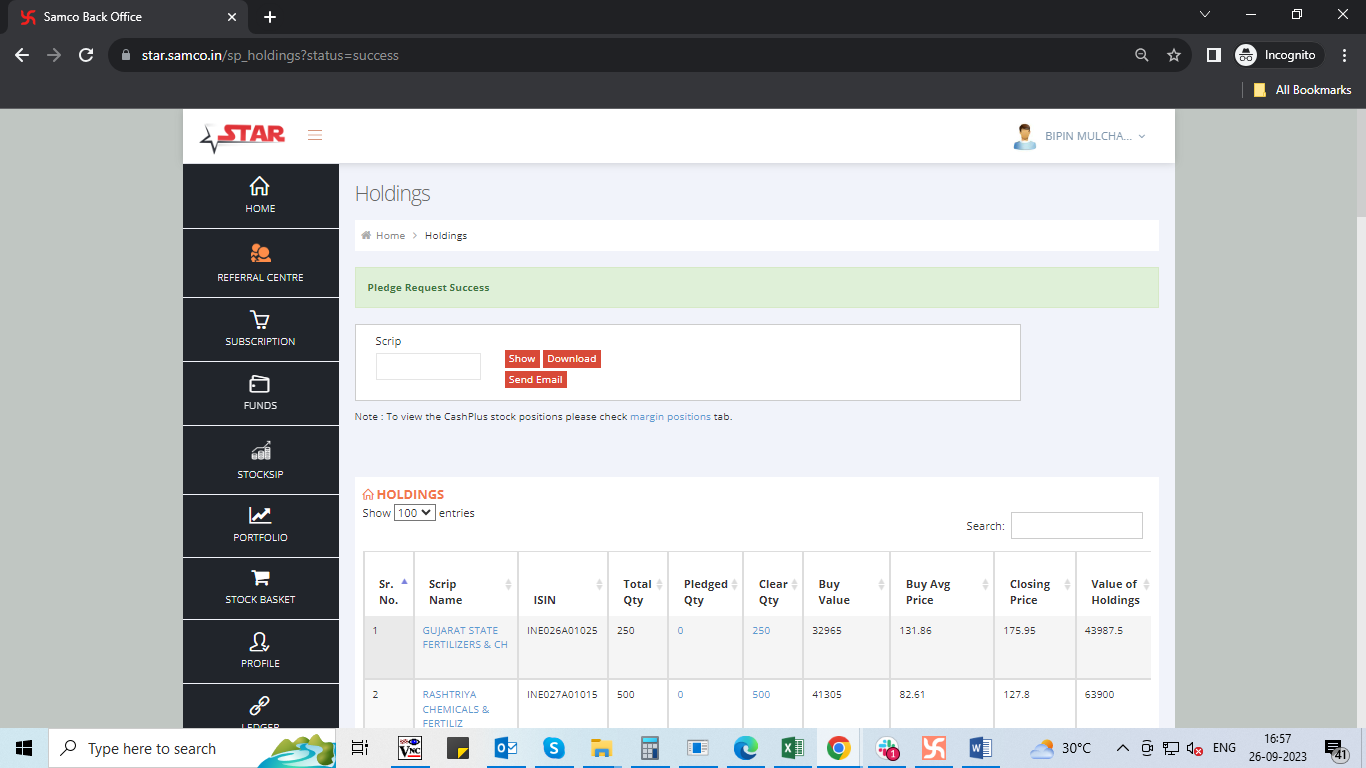Open Skype from the taskbar
The width and height of the screenshot is (1366, 768).
point(553,748)
